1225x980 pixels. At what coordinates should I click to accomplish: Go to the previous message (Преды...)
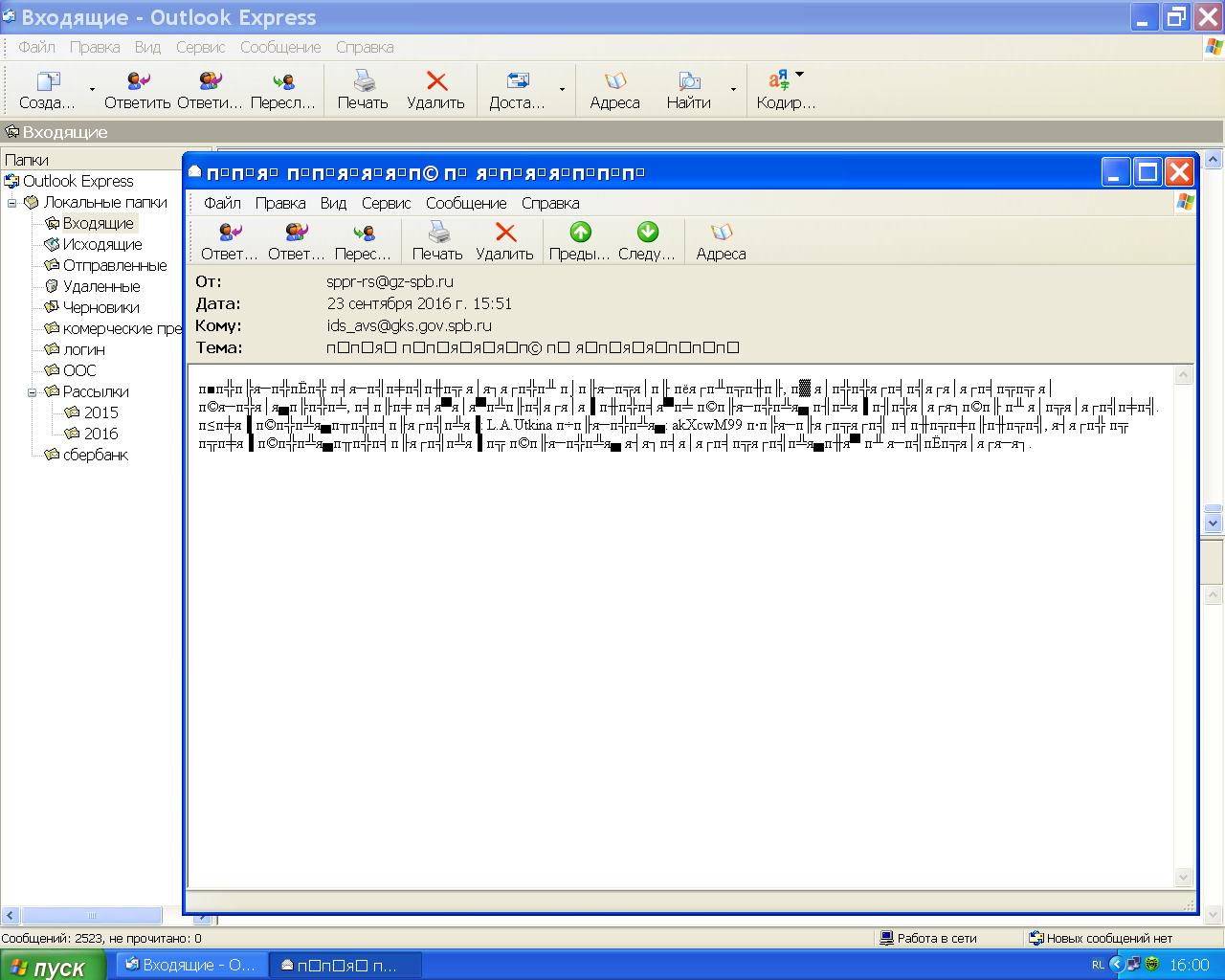(x=580, y=241)
